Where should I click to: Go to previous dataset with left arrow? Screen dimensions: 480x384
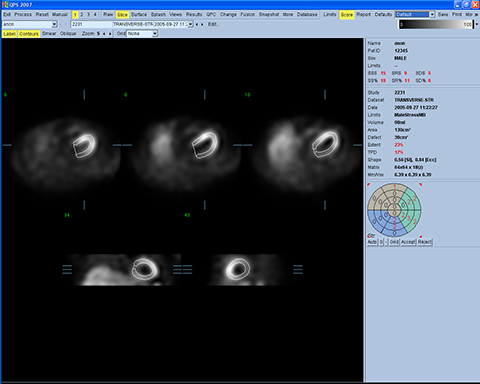point(197,24)
